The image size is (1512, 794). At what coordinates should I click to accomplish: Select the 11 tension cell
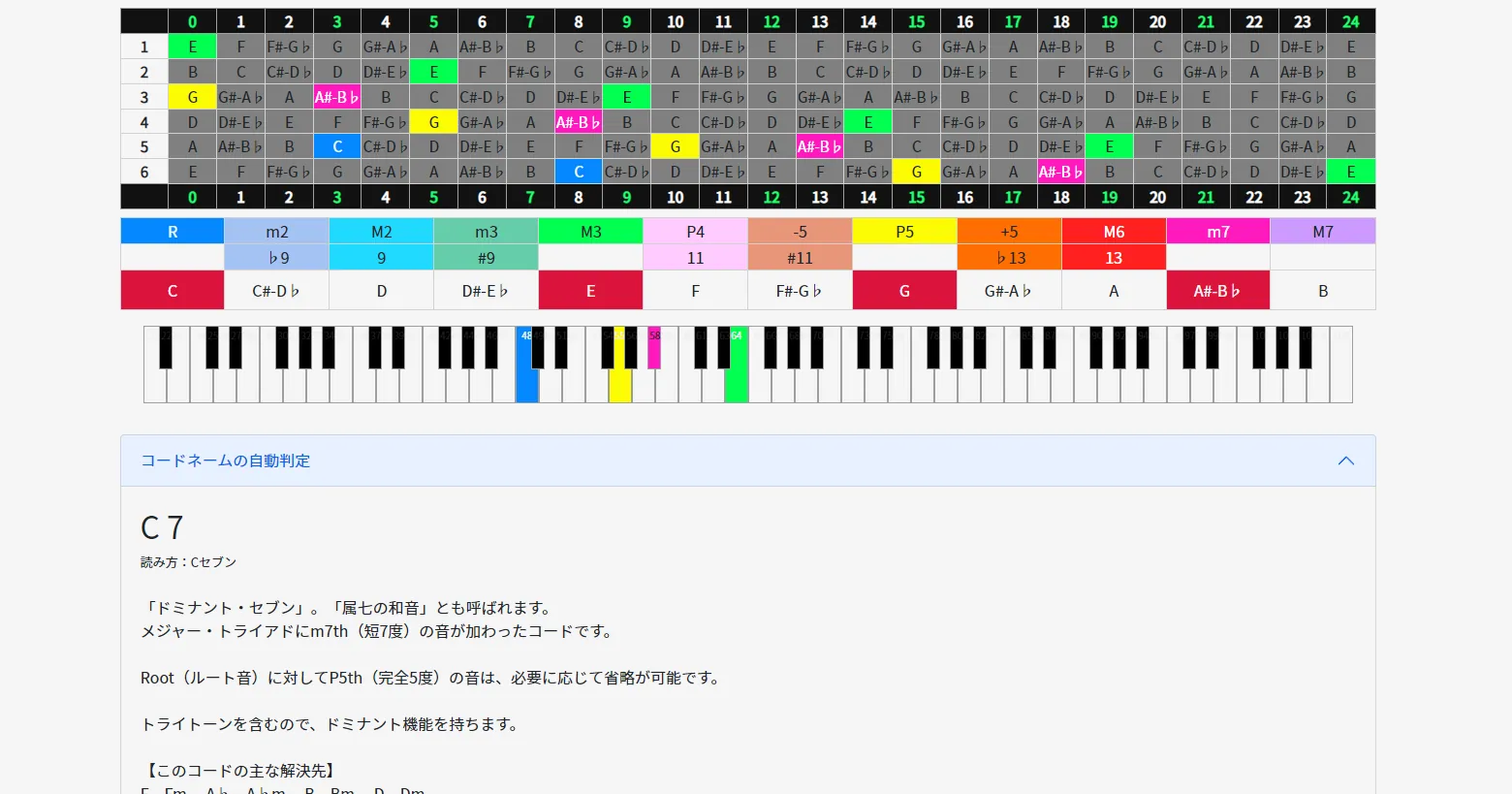[696, 258]
